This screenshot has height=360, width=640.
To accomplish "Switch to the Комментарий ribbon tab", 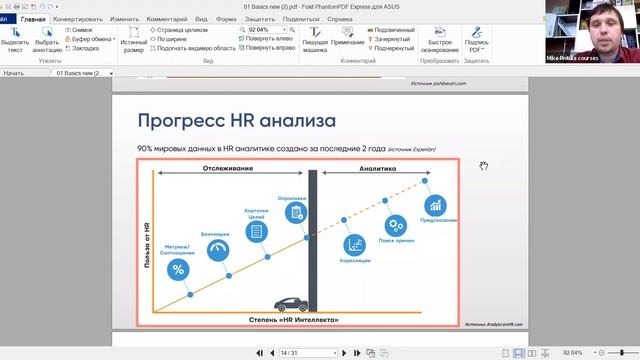I will pyautogui.click(x=167, y=19).
